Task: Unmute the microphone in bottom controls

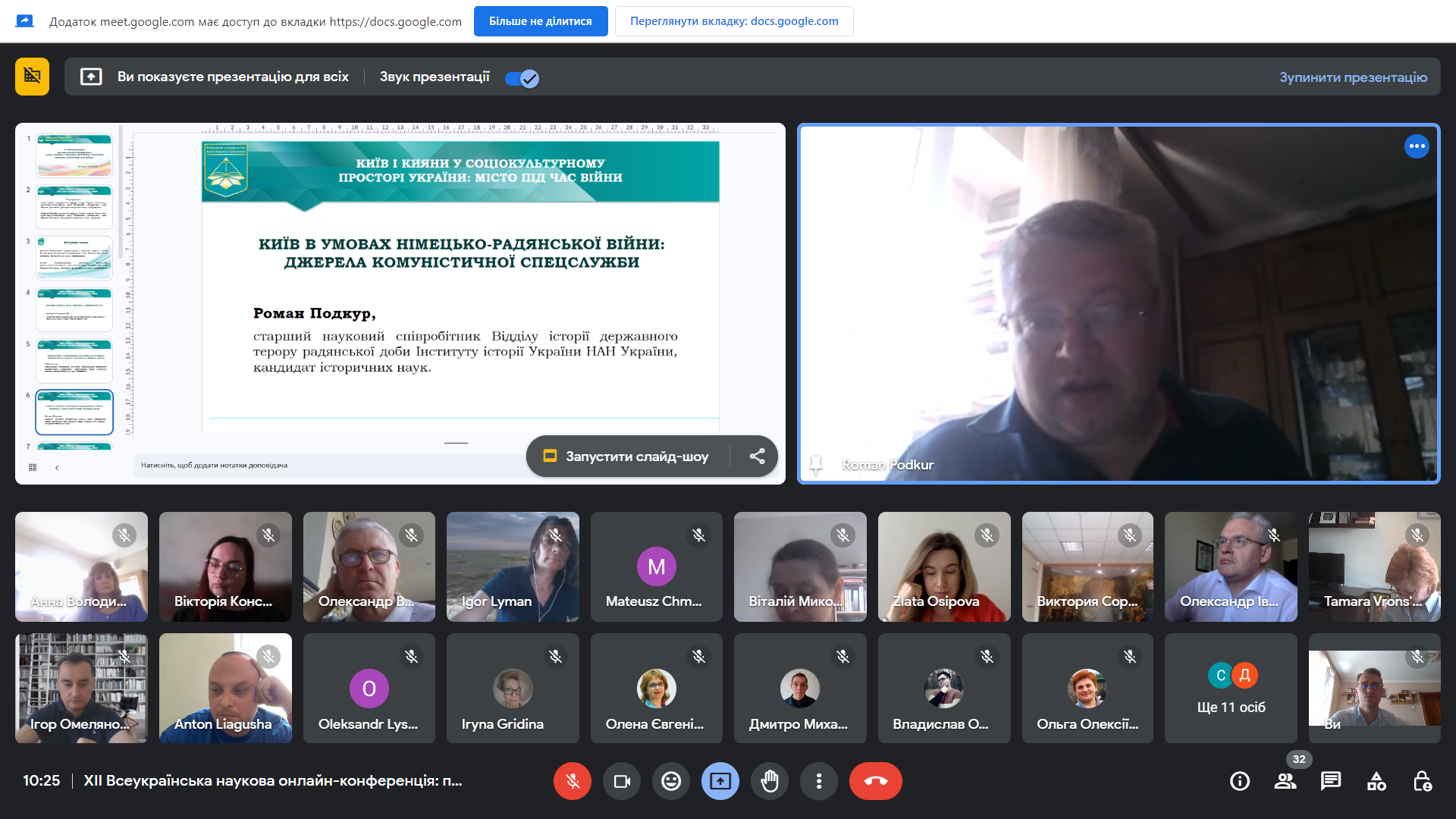Action: coord(572,781)
